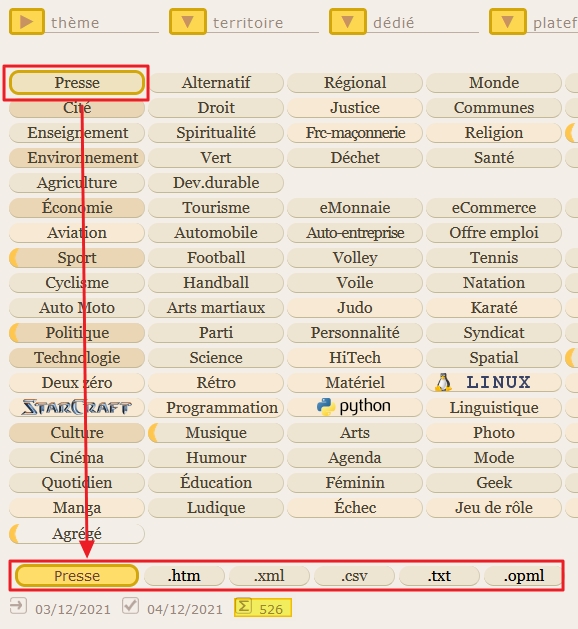This screenshot has width=578, height=629.
Task: Open the dédié dropdown arrow
Action: [348, 22]
